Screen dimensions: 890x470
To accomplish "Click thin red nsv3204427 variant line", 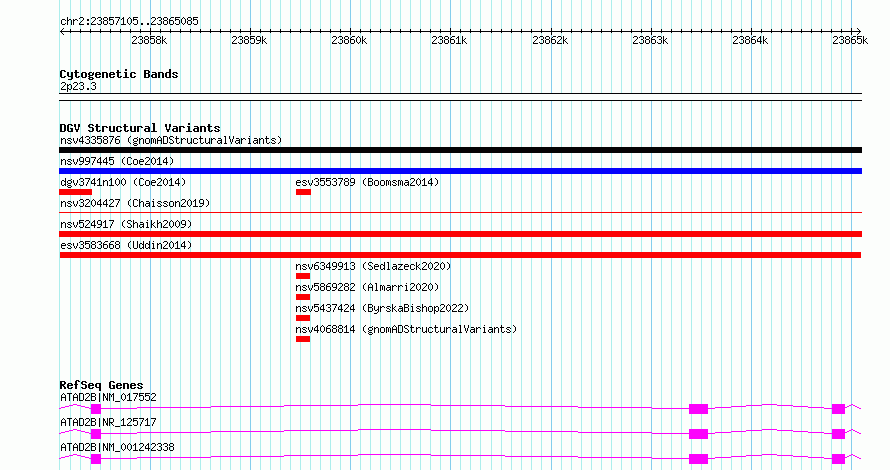I will click(x=460, y=213).
